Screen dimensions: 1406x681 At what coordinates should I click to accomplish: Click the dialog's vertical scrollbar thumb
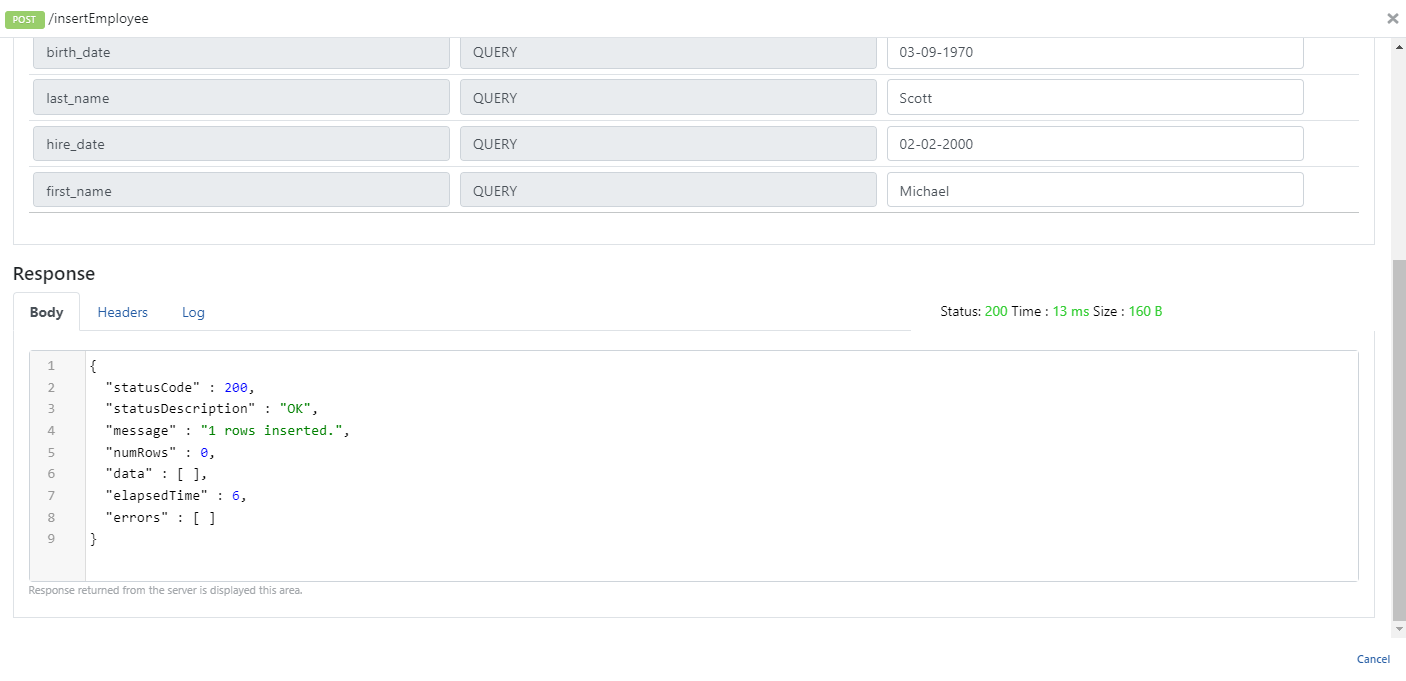tap(1398, 440)
